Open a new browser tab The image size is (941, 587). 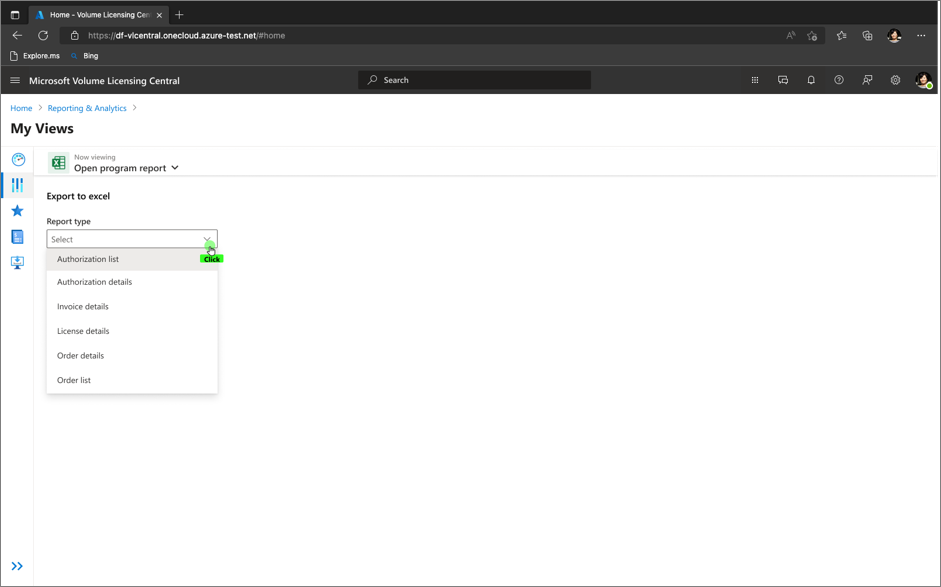tap(179, 14)
